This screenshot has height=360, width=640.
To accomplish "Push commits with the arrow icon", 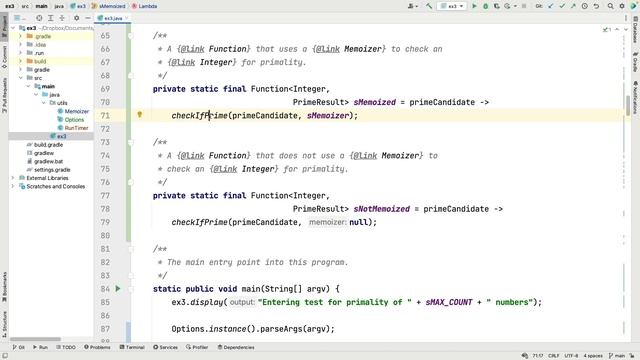I will tap(573, 6).
